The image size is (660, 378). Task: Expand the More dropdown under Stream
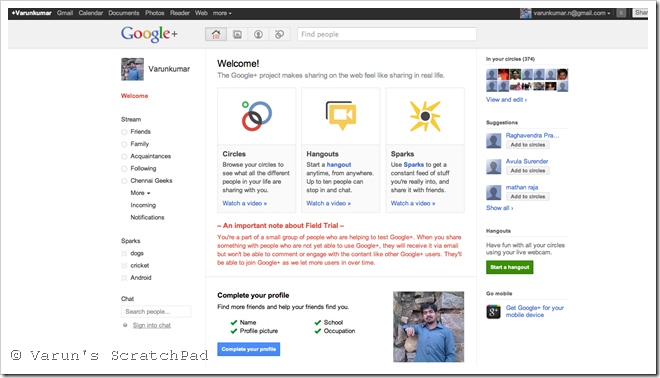[140, 193]
